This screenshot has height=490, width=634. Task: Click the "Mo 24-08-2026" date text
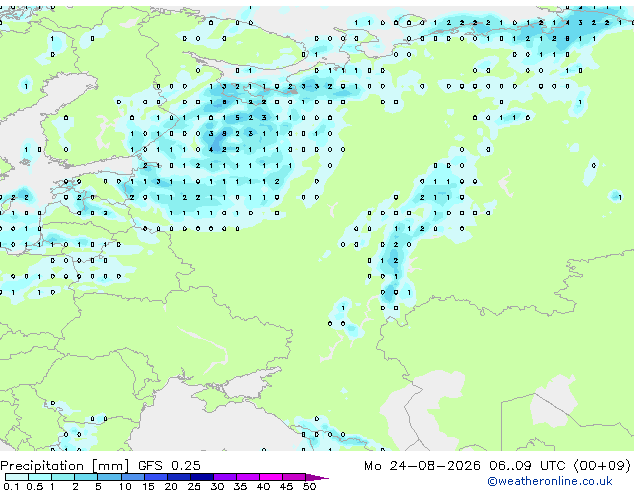point(422,466)
